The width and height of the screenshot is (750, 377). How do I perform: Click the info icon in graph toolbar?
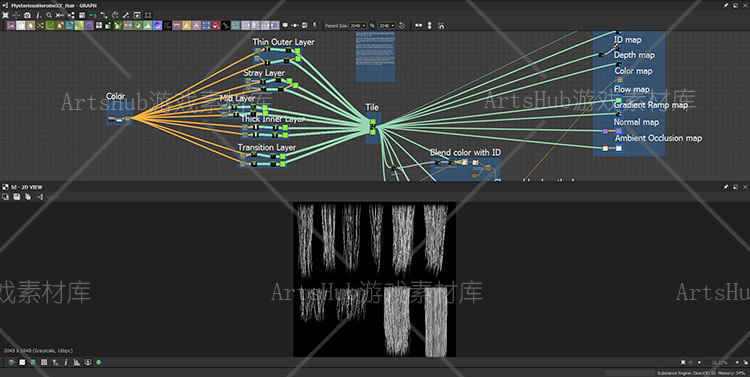coord(38,15)
